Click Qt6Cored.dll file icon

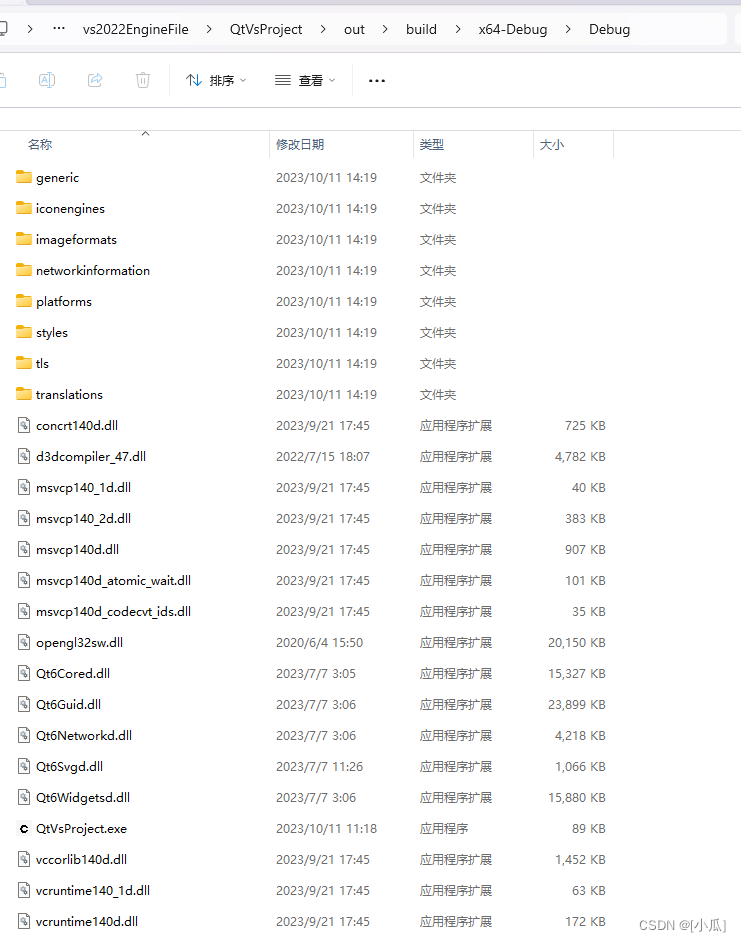click(x=24, y=673)
